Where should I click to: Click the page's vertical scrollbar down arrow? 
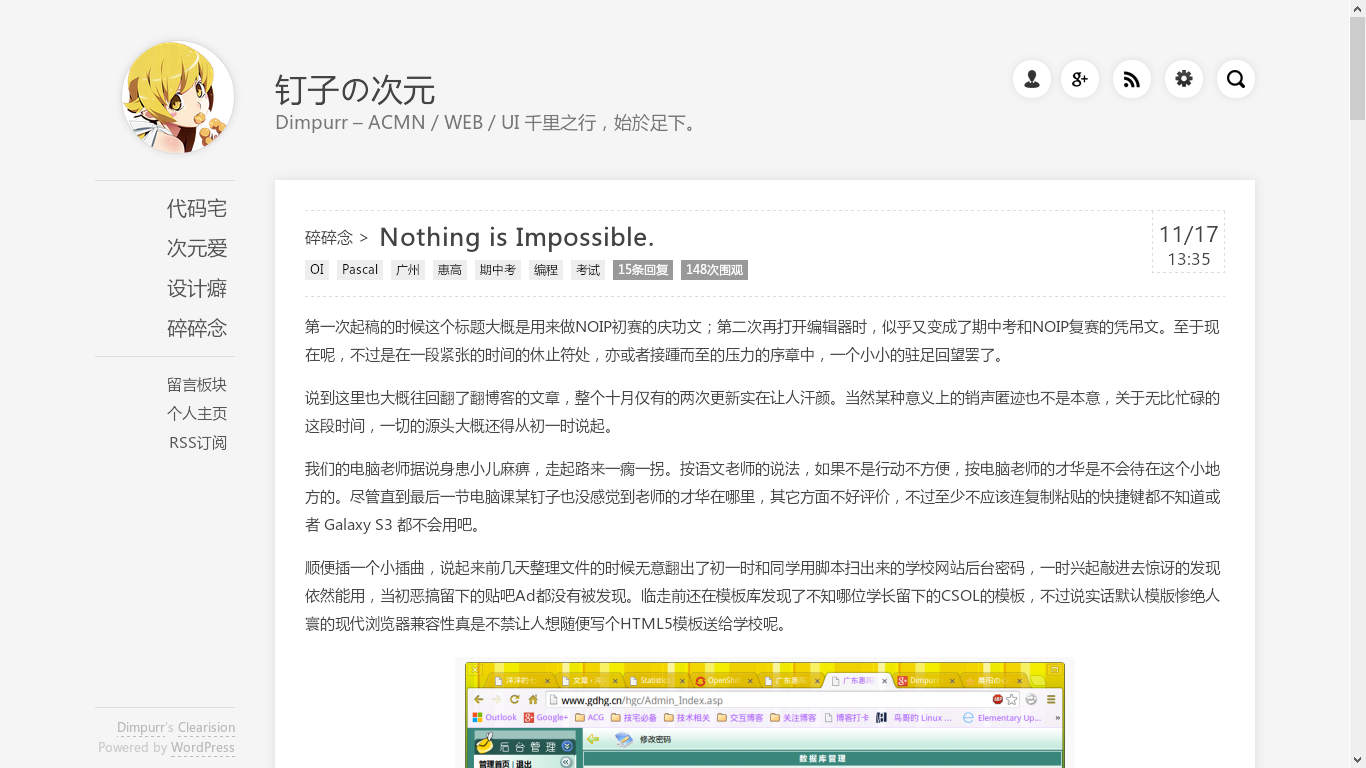[x=1357, y=759]
